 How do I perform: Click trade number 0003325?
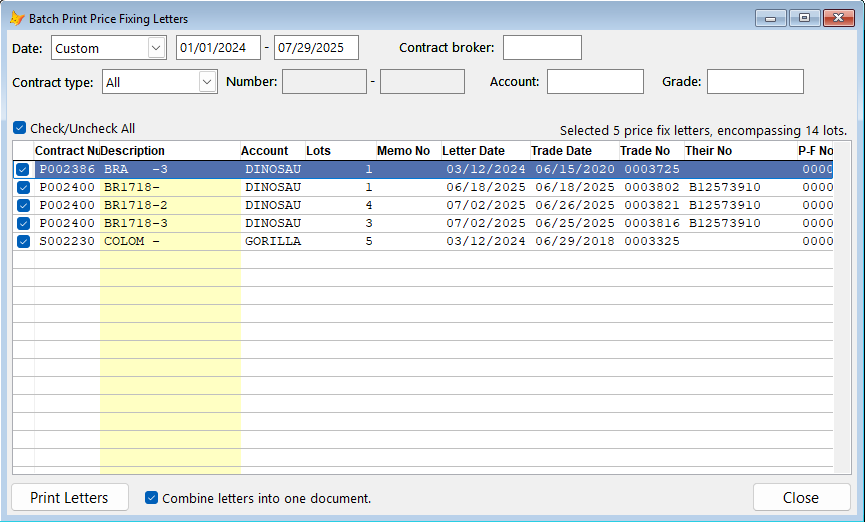652,241
